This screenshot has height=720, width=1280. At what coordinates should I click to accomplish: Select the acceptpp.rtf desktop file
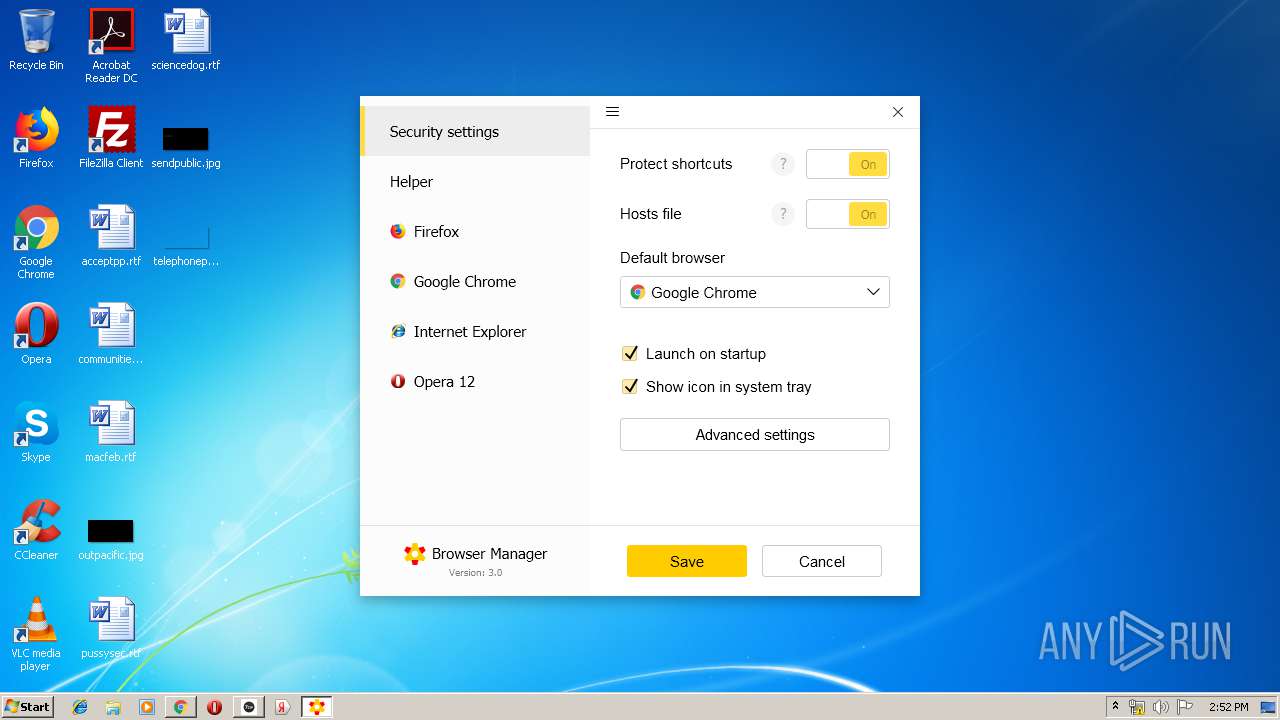[111, 236]
